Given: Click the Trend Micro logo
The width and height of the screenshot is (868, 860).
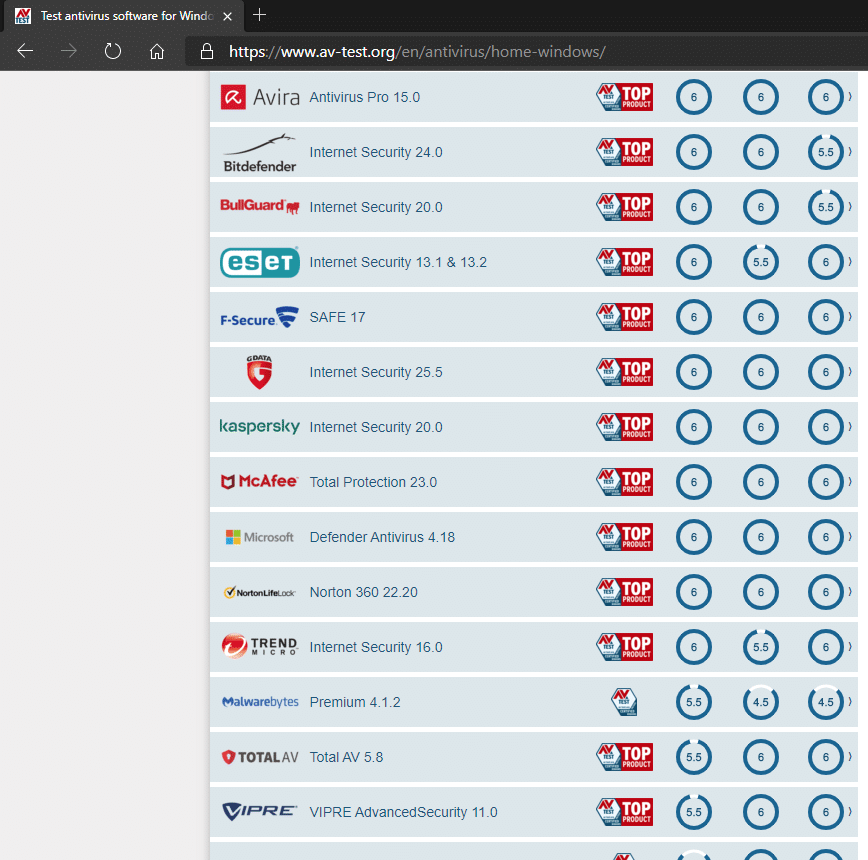Looking at the screenshot, I should pyautogui.click(x=260, y=646).
